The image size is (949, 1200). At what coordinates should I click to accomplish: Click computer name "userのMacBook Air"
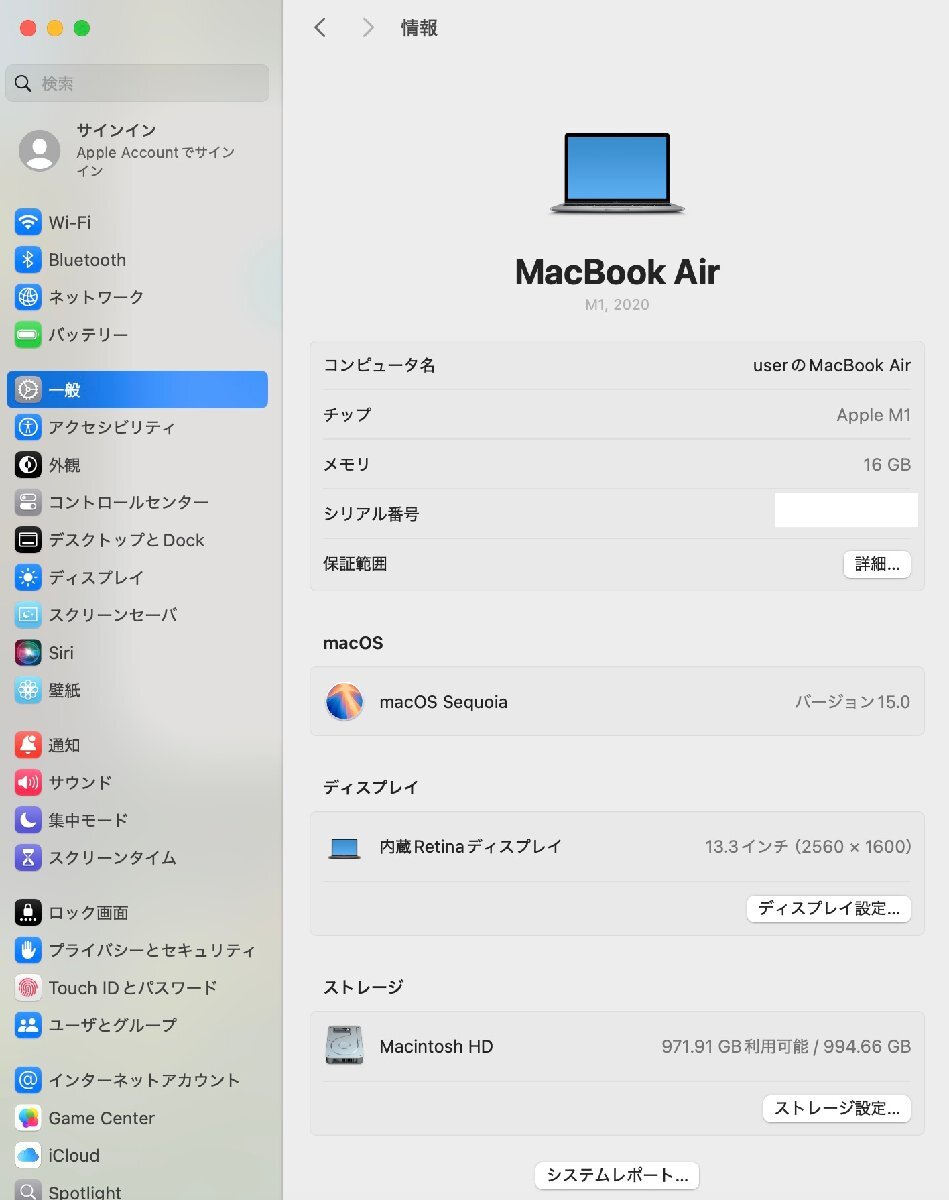832,365
